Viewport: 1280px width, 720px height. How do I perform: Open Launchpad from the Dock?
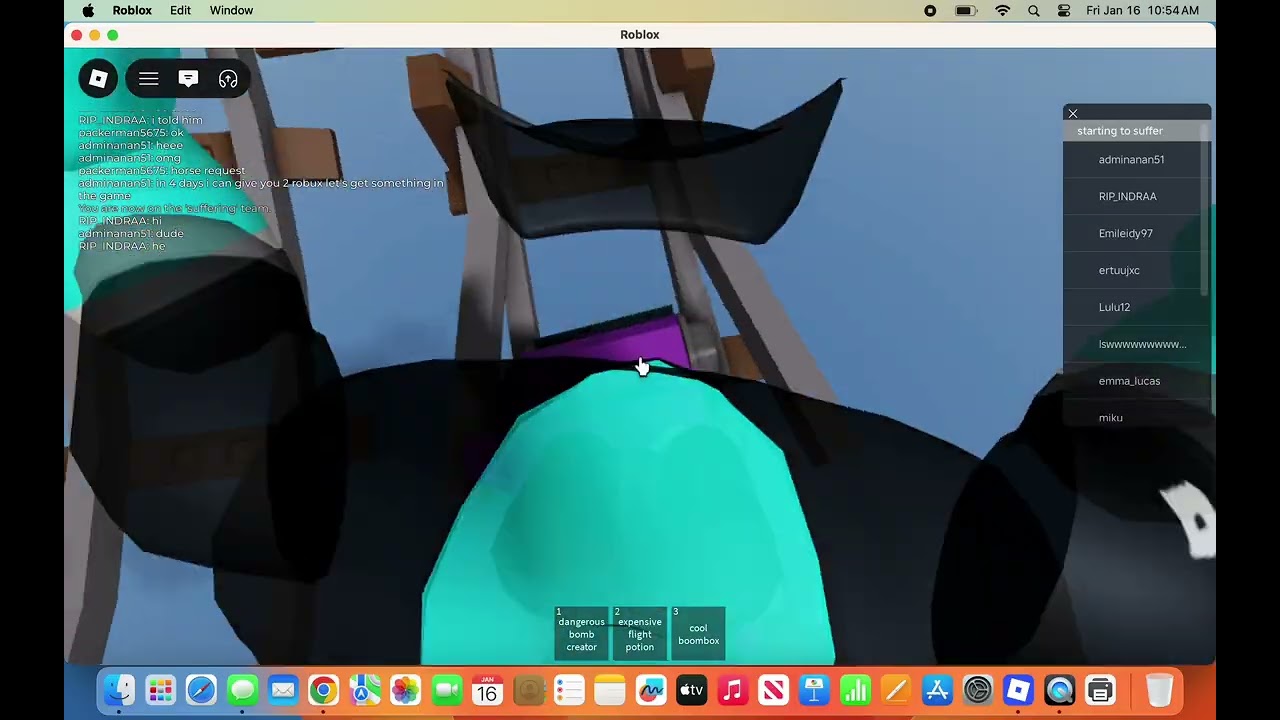[160, 690]
